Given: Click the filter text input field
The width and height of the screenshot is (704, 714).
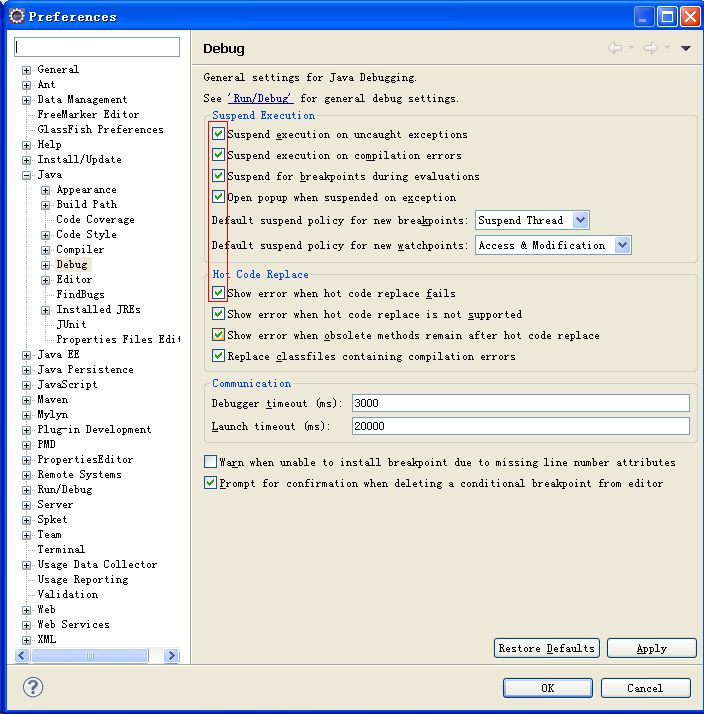Looking at the screenshot, I should point(97,47).
